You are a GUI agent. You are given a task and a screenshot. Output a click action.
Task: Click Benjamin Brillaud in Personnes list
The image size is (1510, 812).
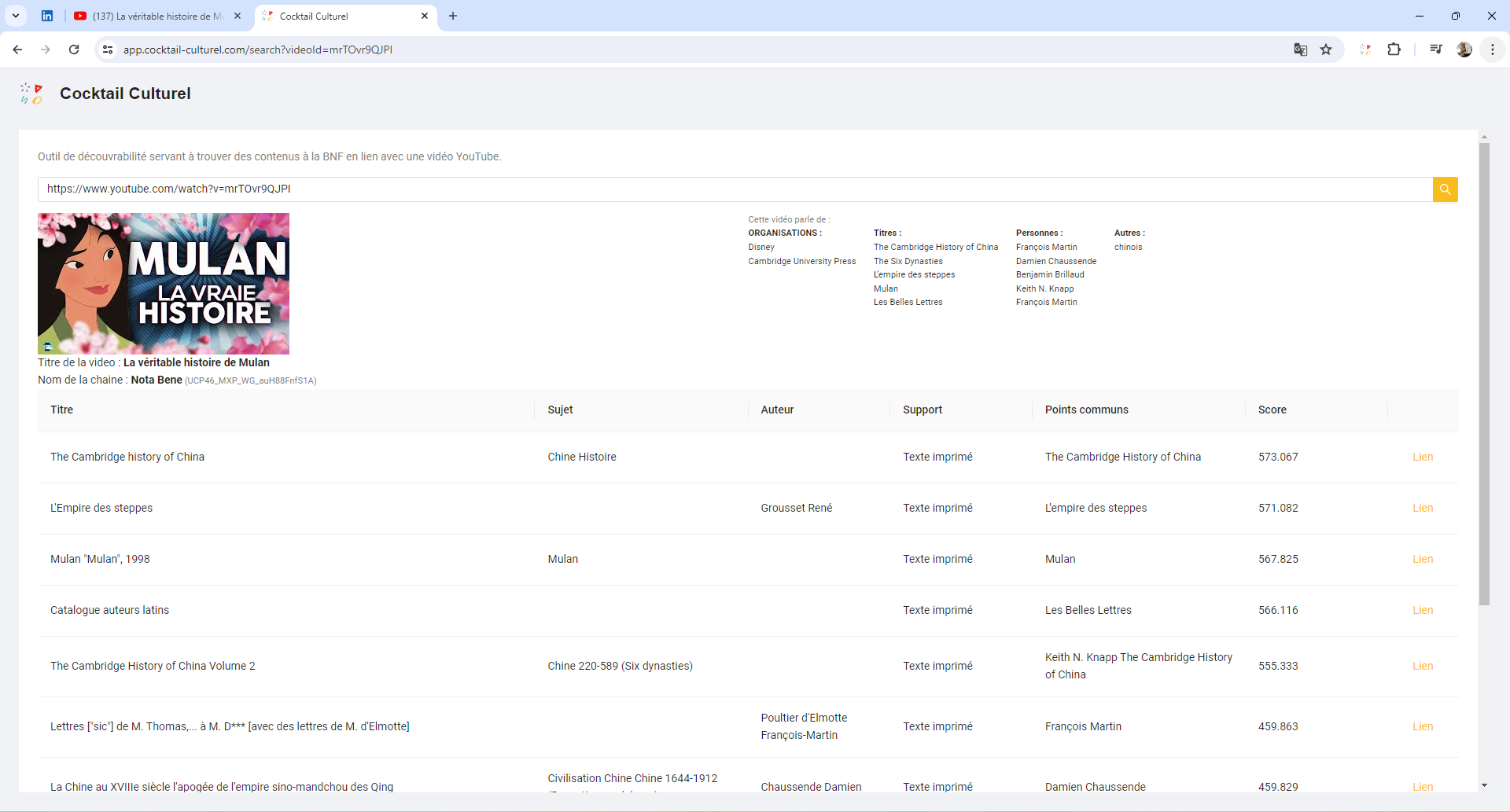click(1050, 274)
